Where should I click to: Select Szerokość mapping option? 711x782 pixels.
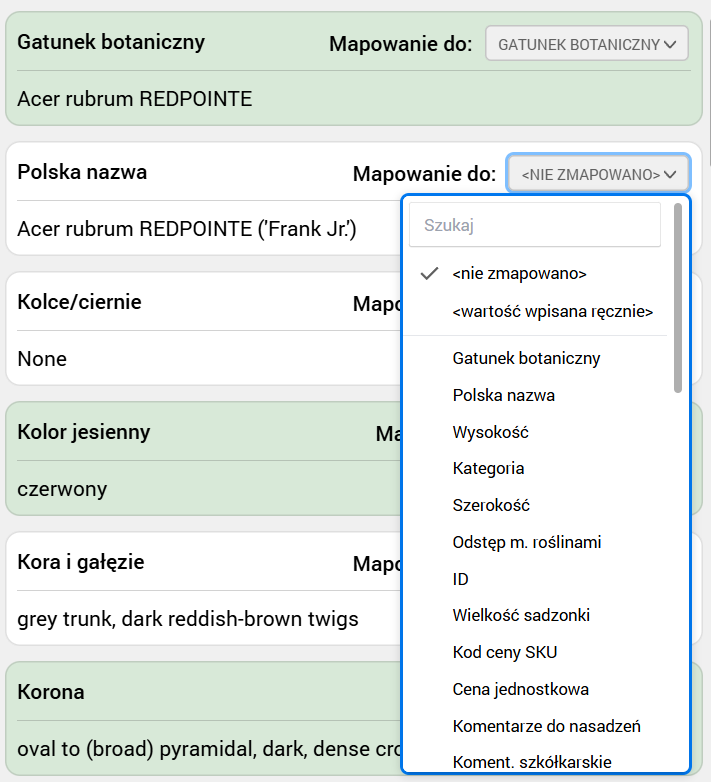click(491, 505)
